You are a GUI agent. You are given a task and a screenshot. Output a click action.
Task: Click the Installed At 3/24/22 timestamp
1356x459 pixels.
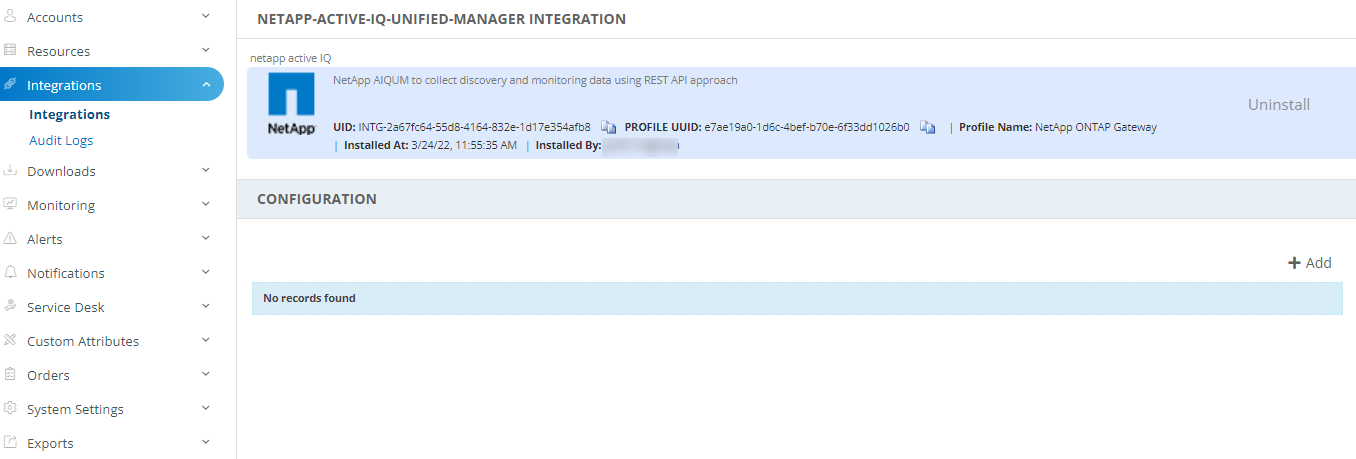tap(464, 145)
